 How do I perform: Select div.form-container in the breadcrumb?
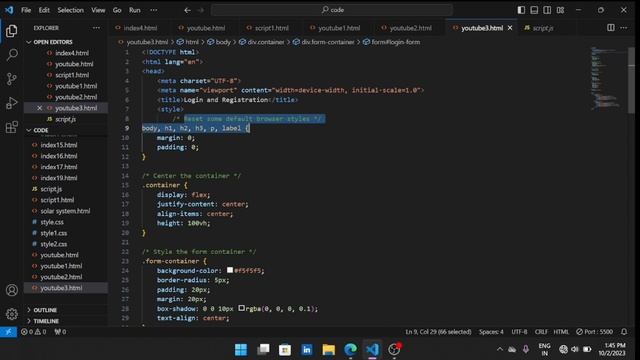click(324, 42)
